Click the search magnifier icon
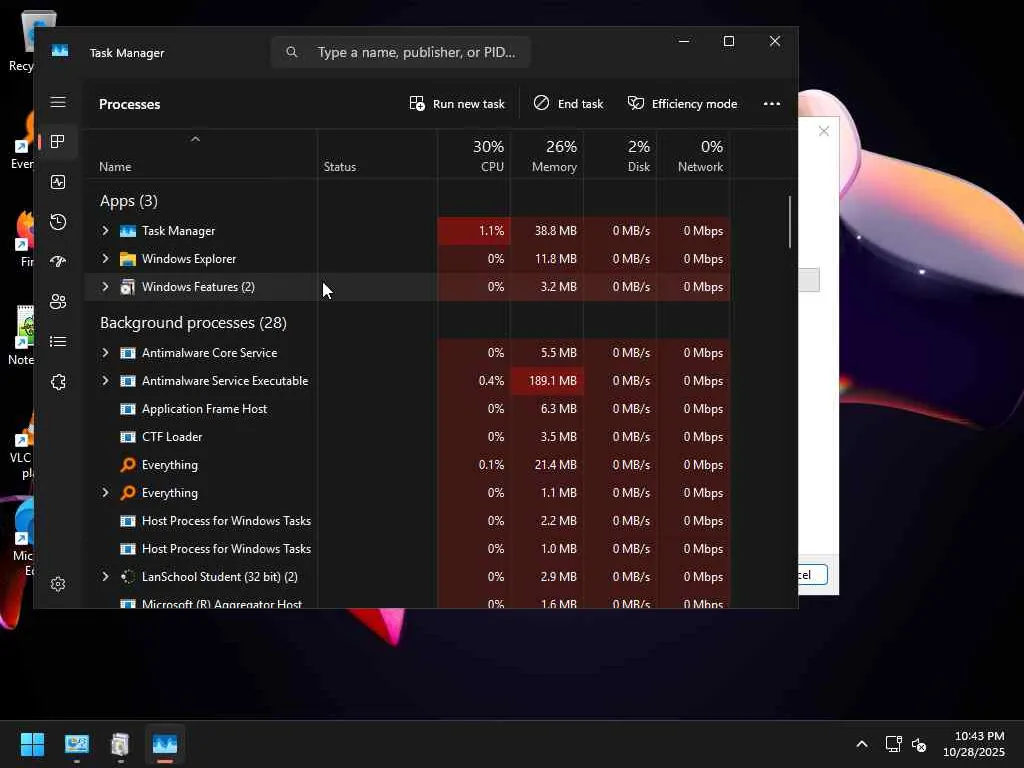The height and width of the screenshot is (768, 1024). point(292,52)
